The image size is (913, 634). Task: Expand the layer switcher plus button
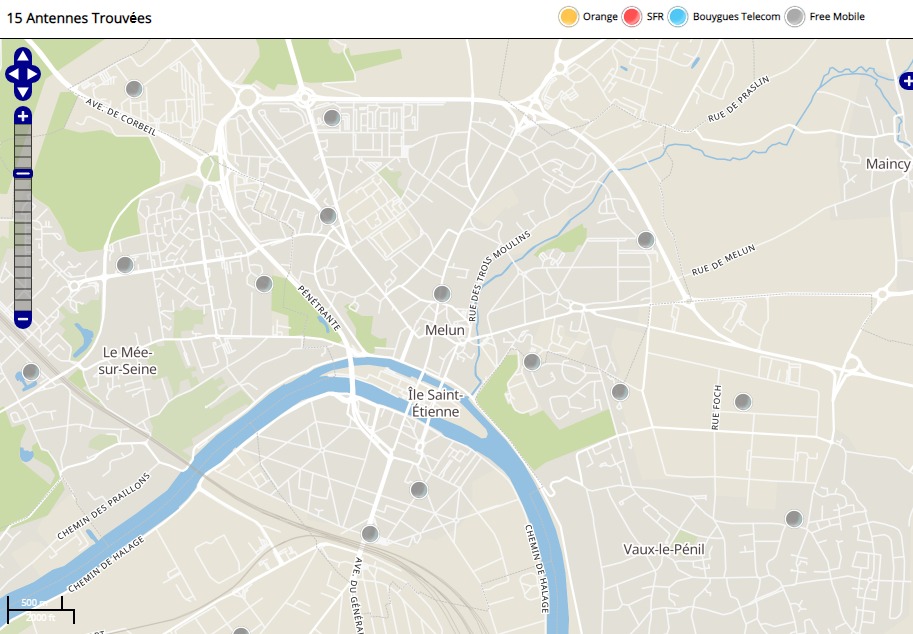click(906, 80)
